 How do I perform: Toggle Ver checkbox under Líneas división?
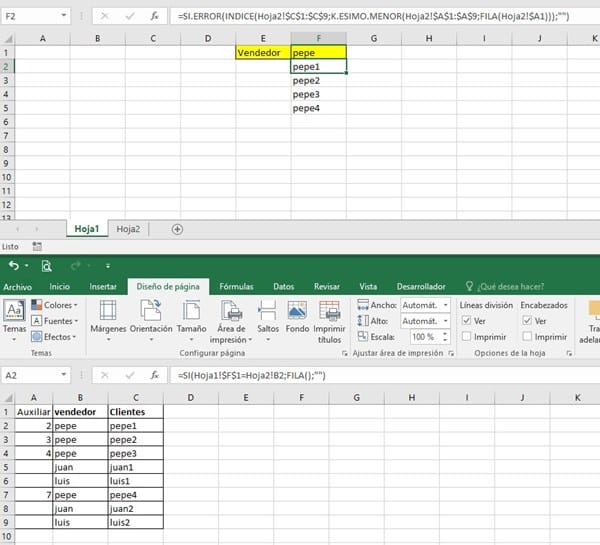pos(467,320)
